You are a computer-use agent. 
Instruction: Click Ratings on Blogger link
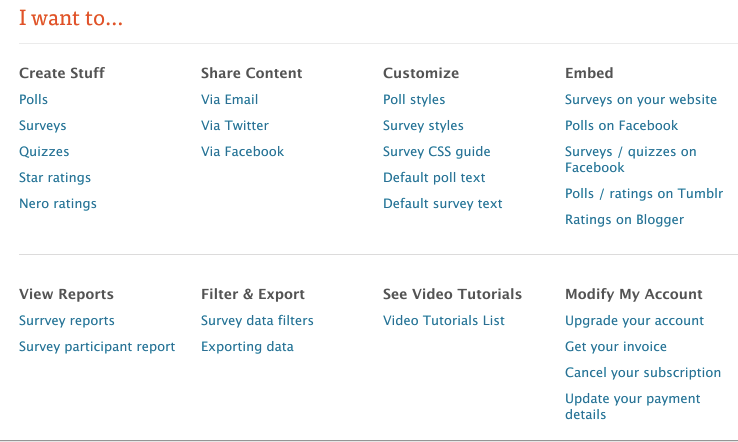coord(624,220)
